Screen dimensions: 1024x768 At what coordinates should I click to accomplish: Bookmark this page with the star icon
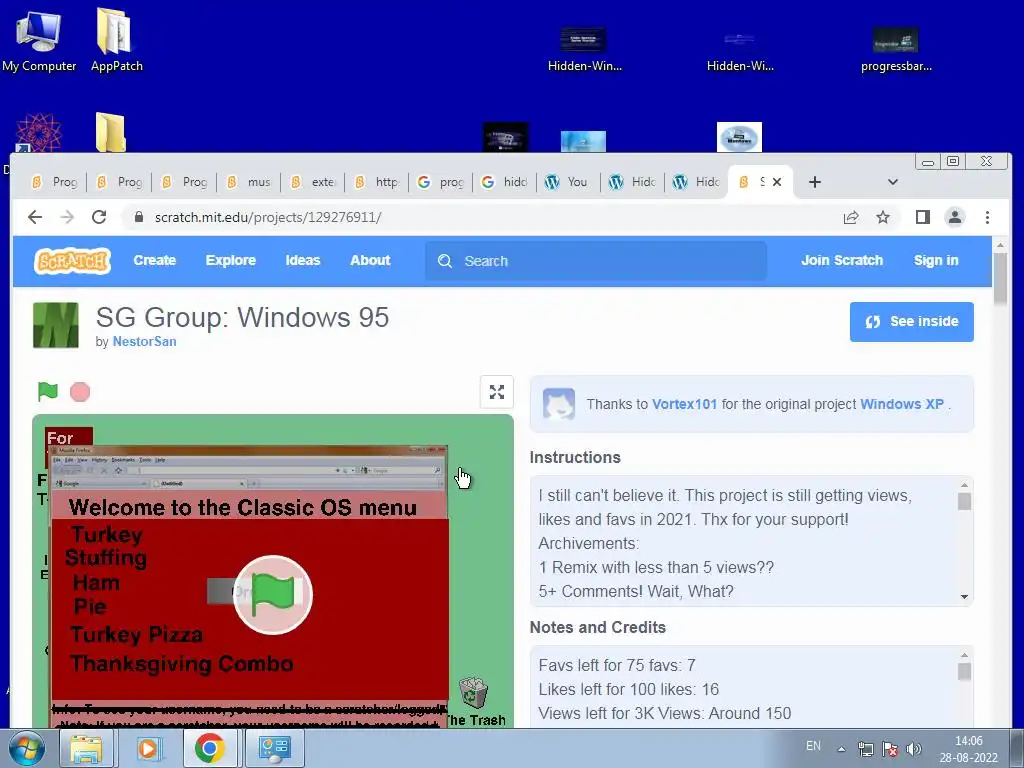click(x=883, y=217)
